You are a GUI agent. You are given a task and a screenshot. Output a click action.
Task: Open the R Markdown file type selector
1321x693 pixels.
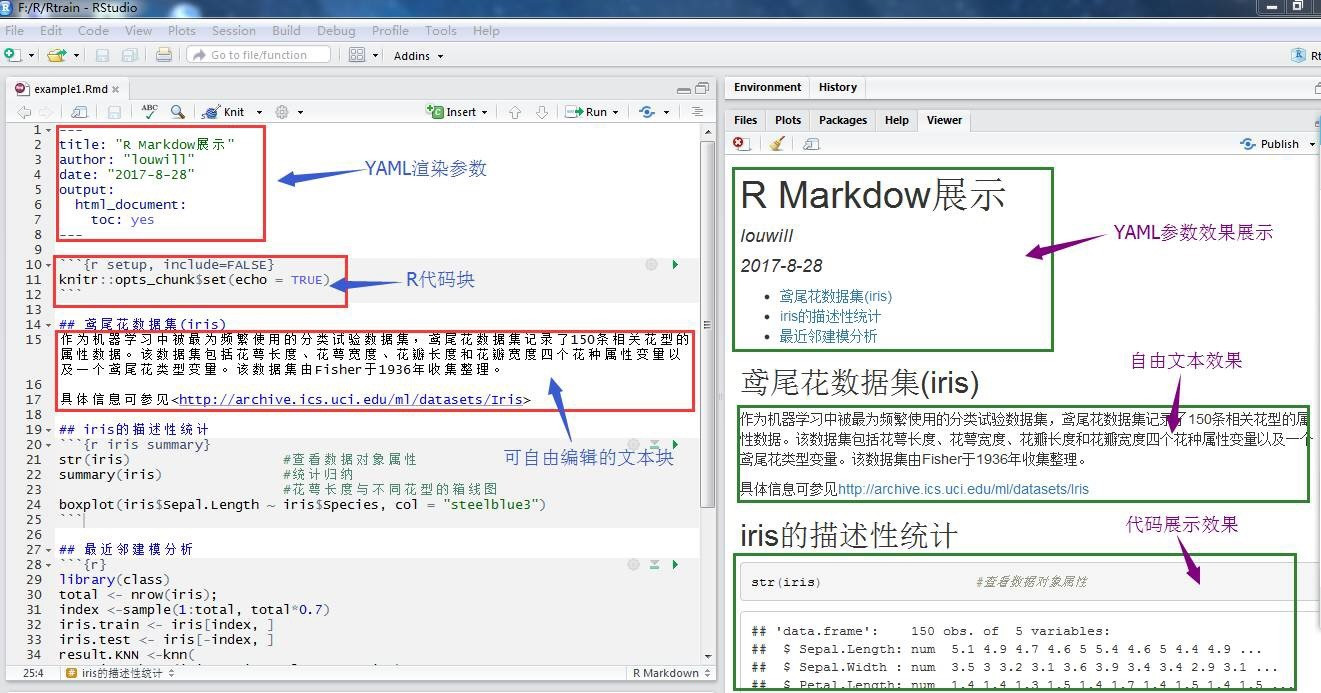coord(672,673)
